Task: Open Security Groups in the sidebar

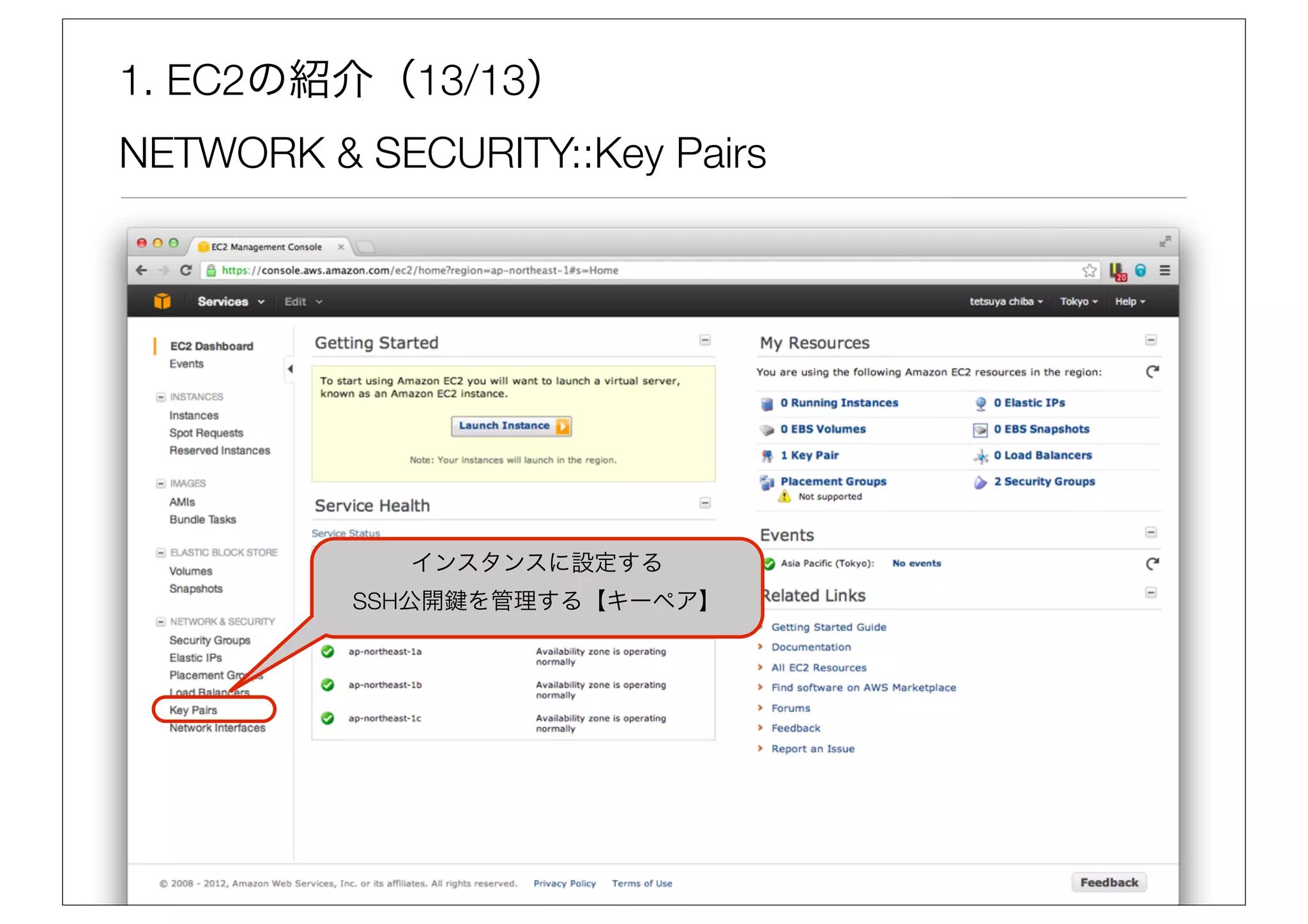Action: click(210, 640)
